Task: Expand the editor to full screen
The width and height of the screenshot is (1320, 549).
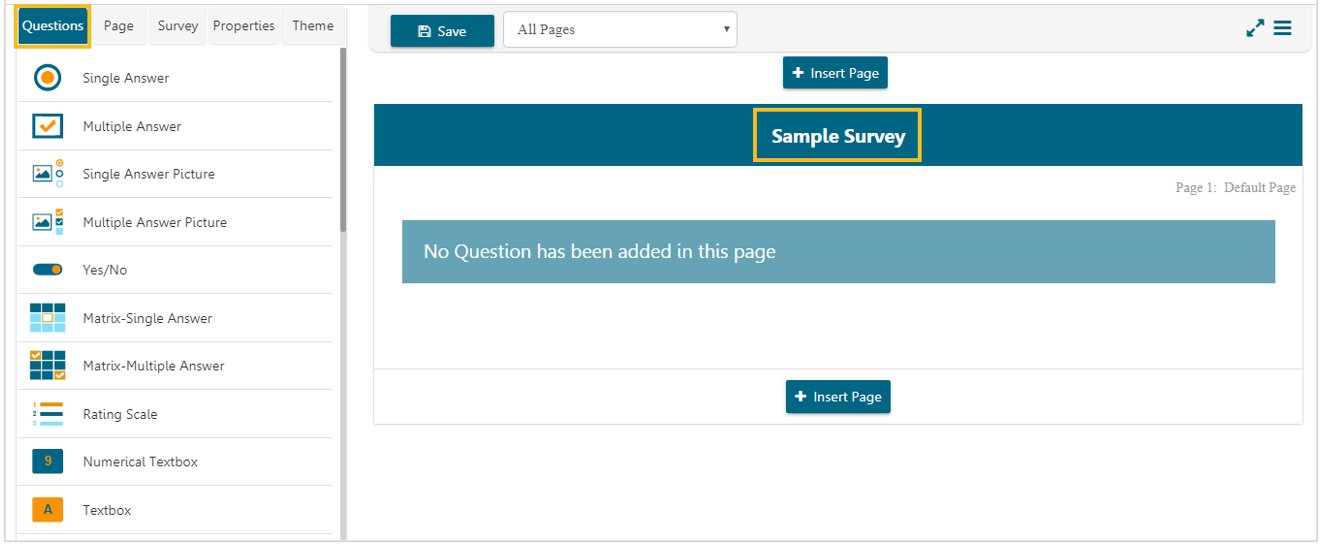Action: (x=1255, y=29)
